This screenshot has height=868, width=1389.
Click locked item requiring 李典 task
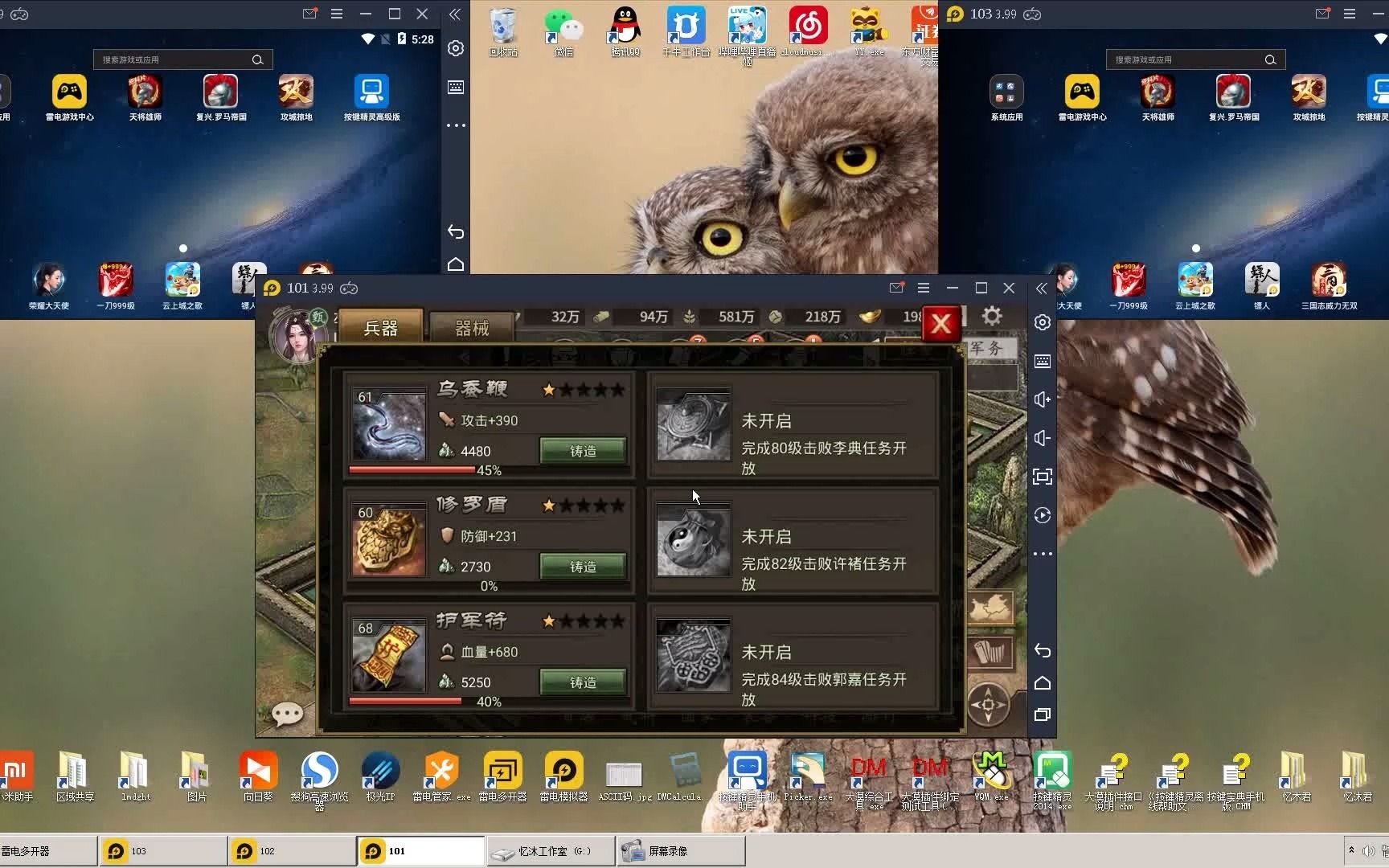(793, 424)
